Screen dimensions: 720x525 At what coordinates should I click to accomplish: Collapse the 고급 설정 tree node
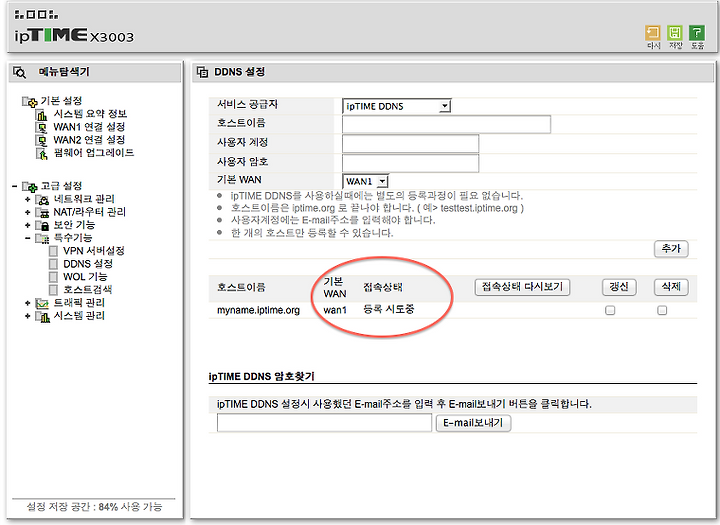(x=15, y=186)
